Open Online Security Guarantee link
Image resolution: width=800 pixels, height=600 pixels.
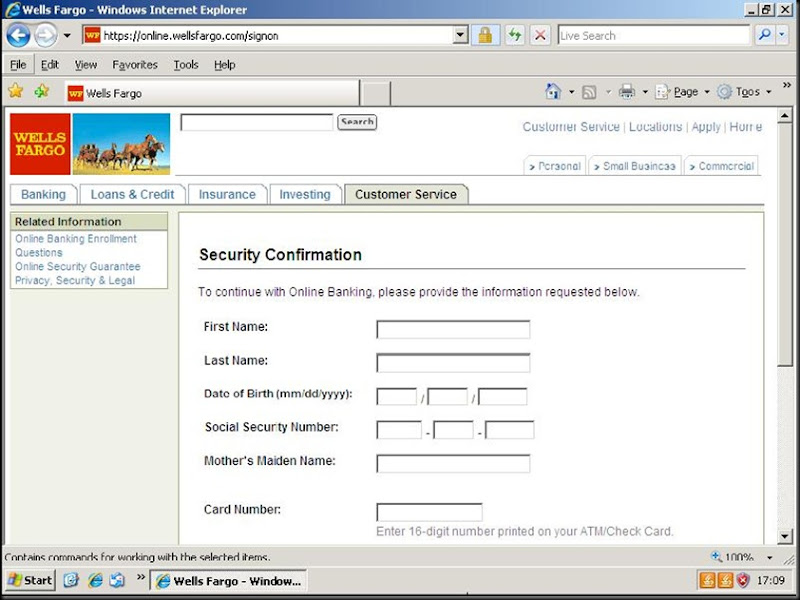point(78,266)
